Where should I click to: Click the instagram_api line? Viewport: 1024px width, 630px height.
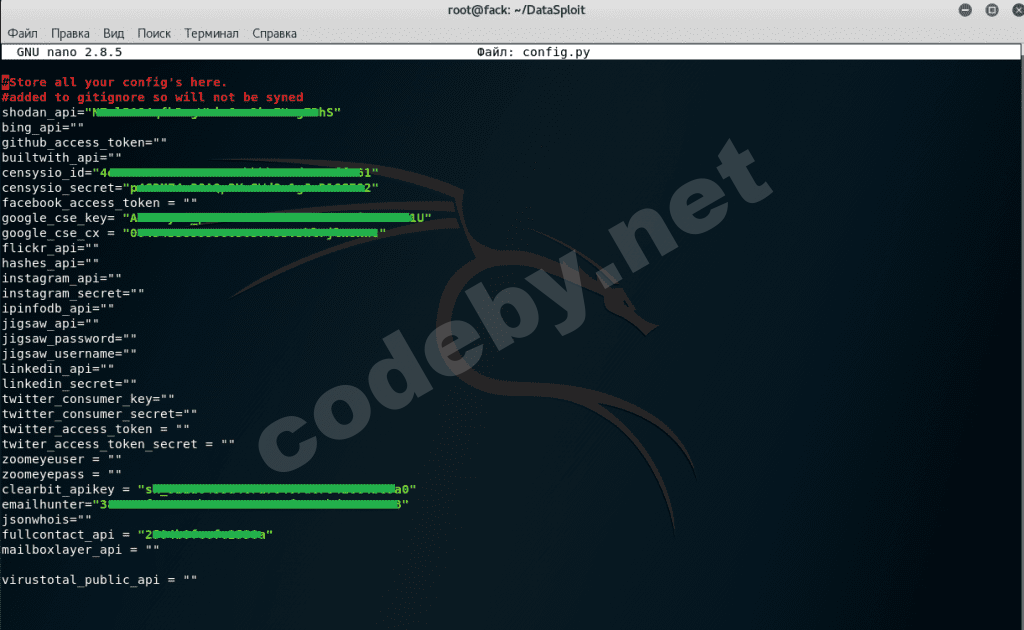(x=61, y=277)
